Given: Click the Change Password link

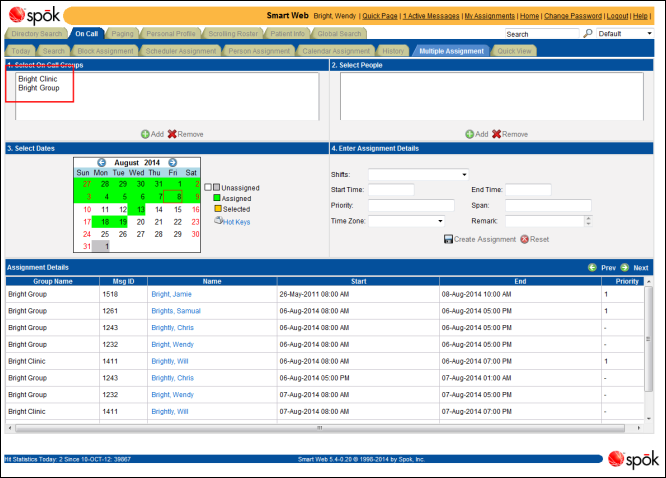Looking at the screenshot, I should [x=573, y=16].
